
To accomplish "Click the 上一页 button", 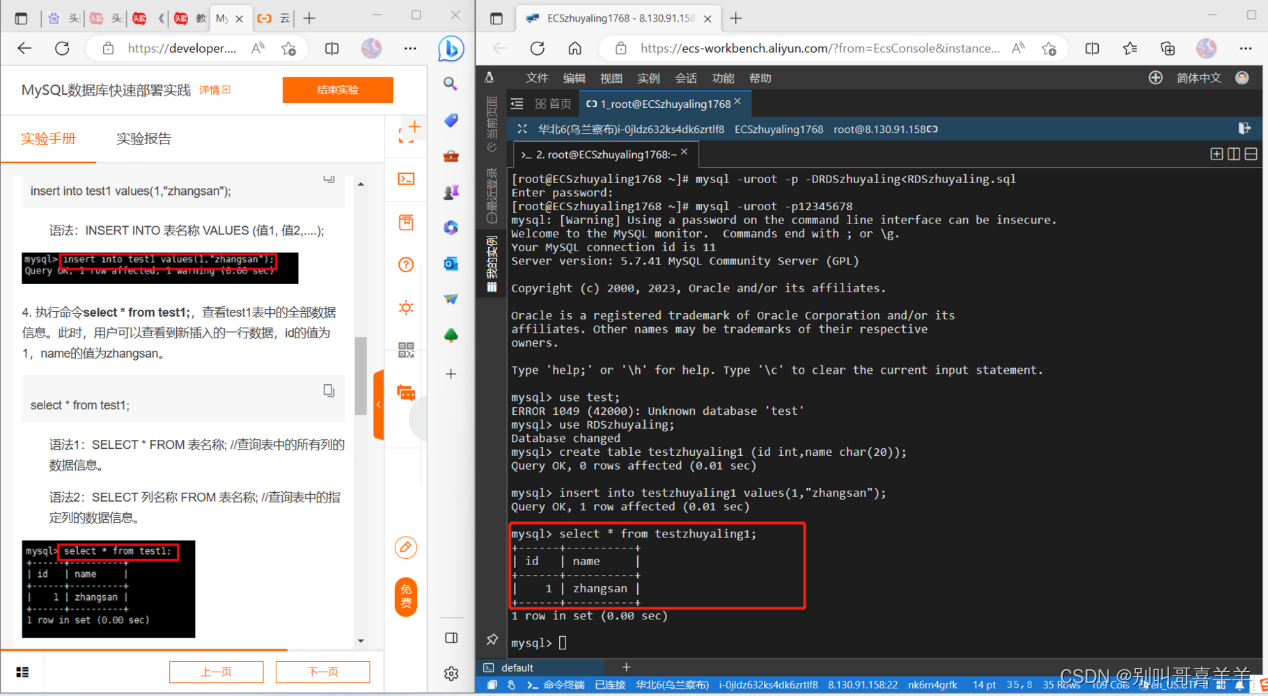I will click(216, 672).
